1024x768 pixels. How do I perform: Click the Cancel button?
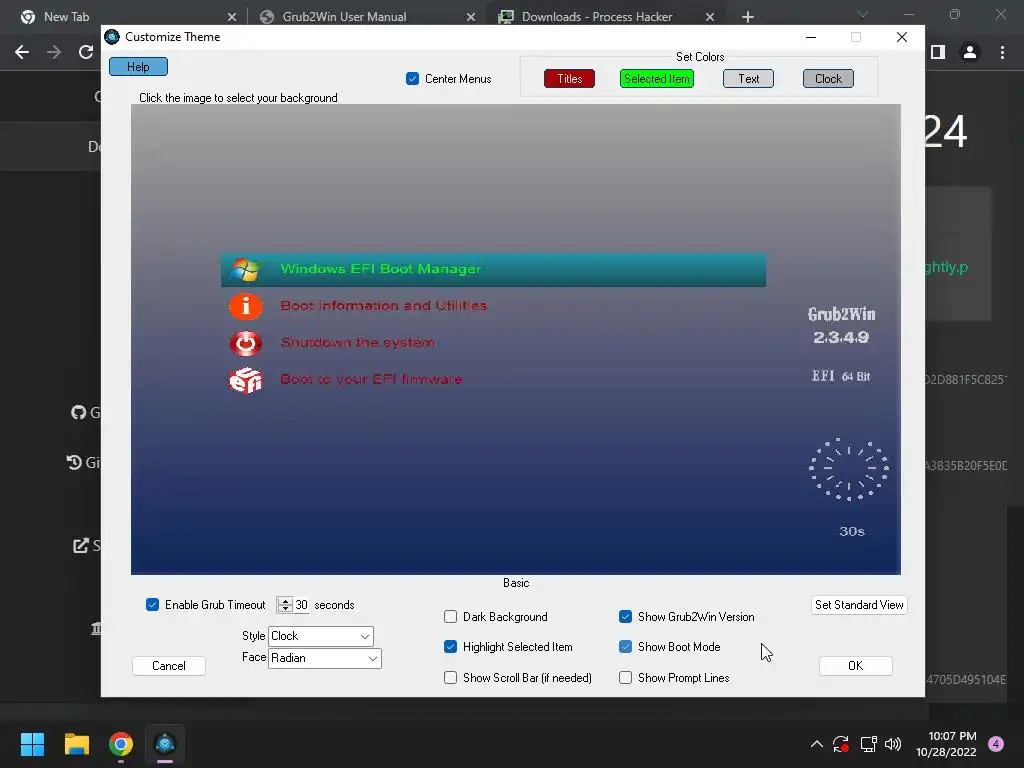[168, 665]
